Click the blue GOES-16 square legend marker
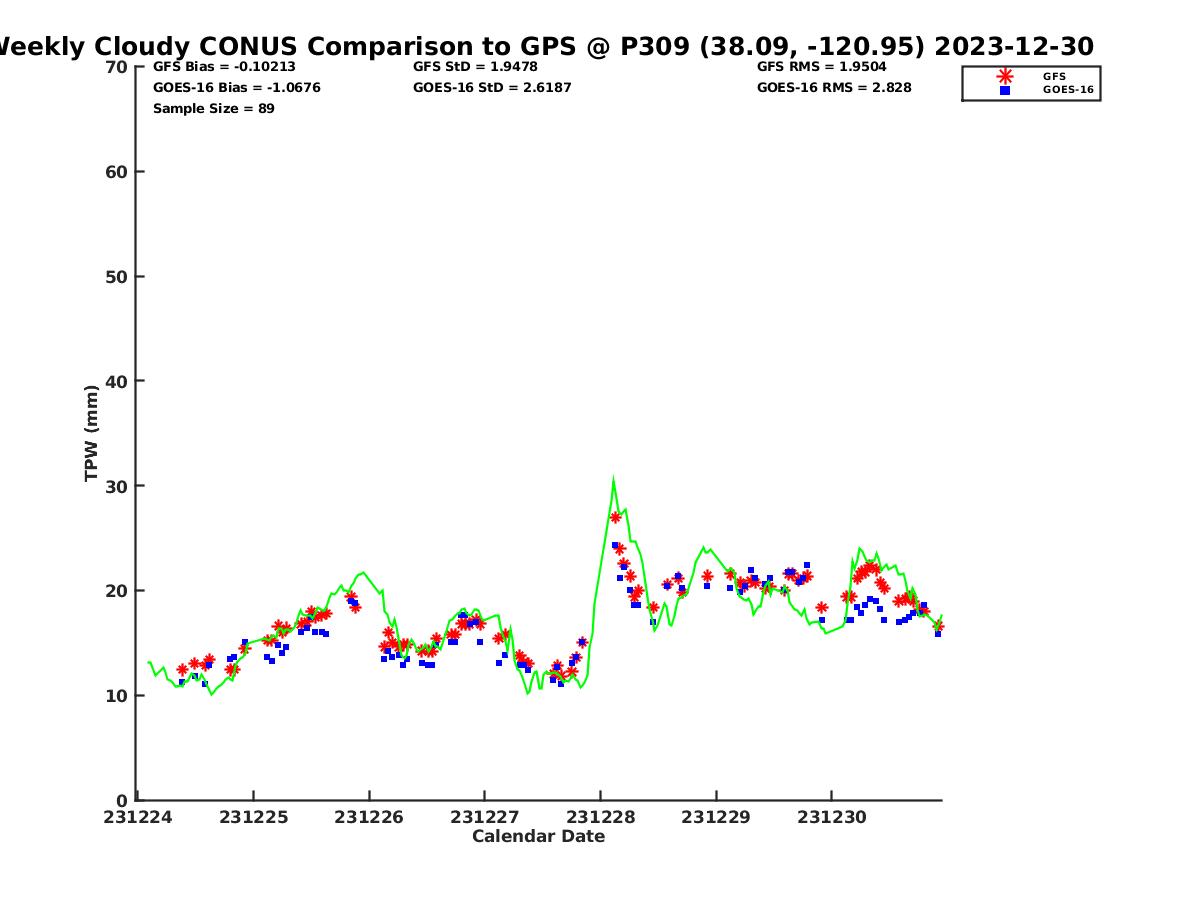 pyautogui.click(x=1005, y=90)
